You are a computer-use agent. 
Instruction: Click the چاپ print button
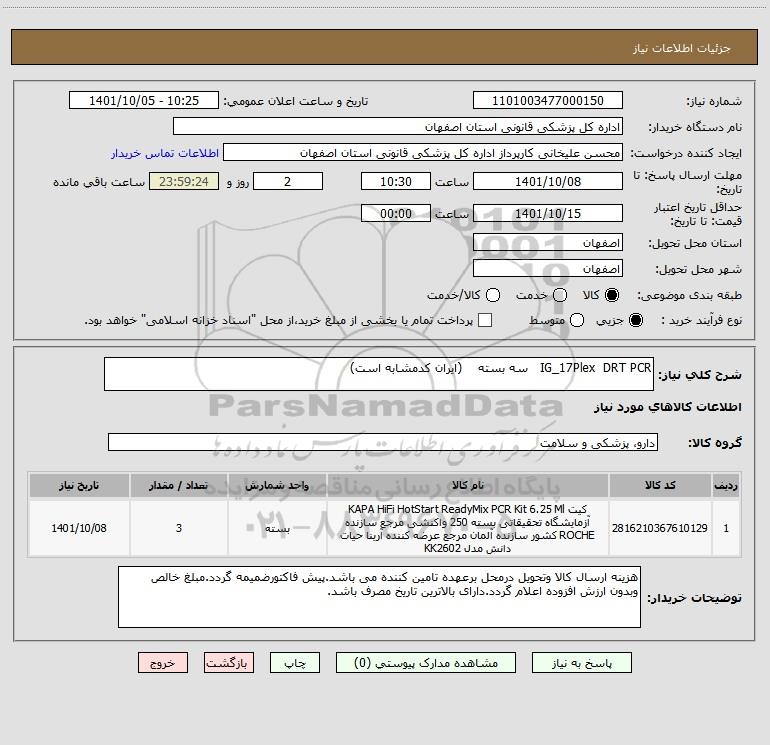(x=295, y=662)
